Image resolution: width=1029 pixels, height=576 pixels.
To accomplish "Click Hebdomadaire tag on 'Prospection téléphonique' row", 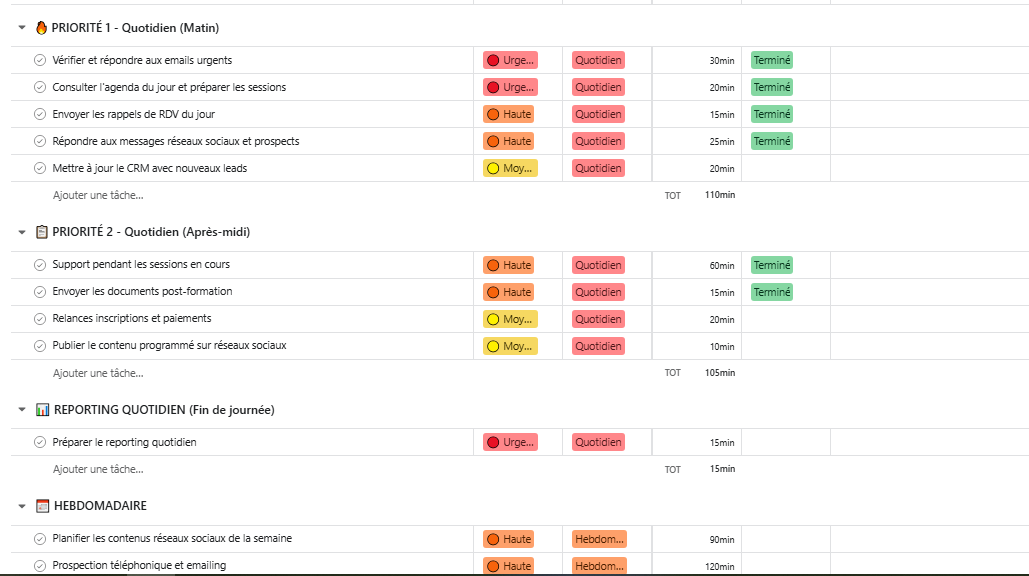I will (x=600, y=566).
